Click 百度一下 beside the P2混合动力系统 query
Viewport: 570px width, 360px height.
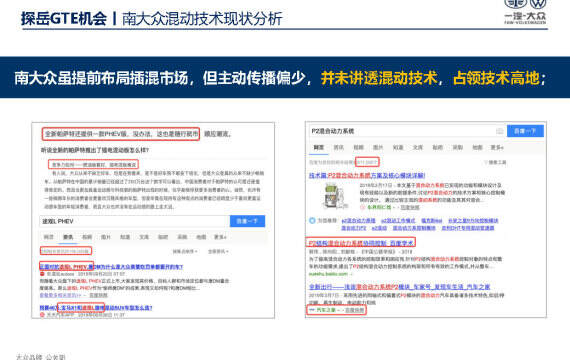coord(525,131)
